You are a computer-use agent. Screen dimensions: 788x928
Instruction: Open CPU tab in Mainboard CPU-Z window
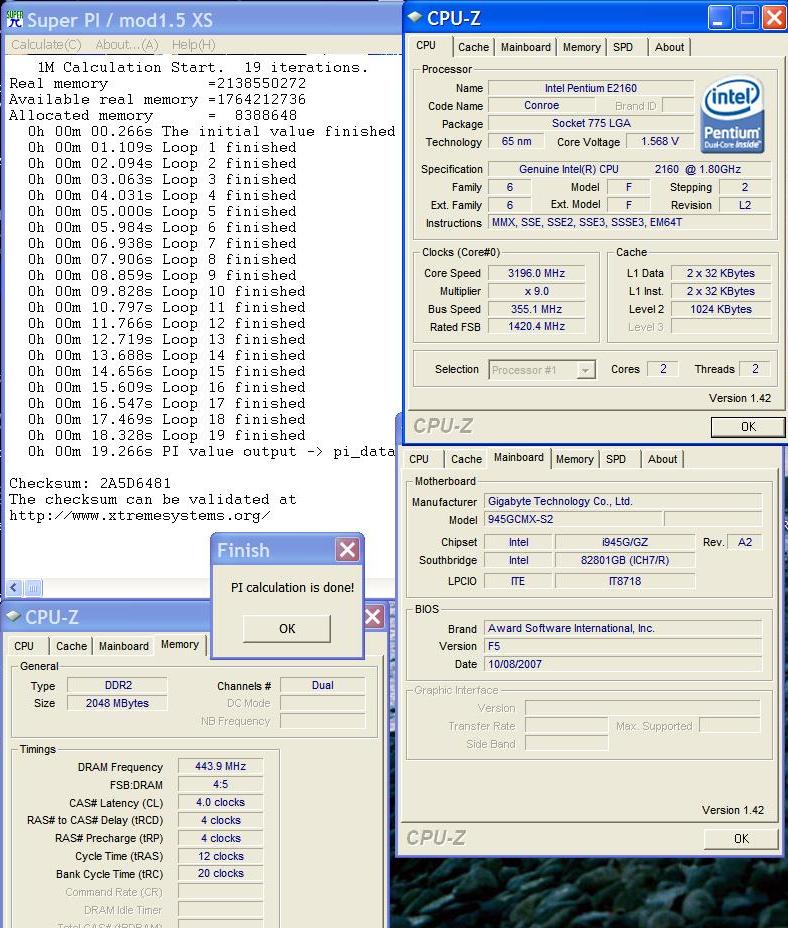click(419, 459)
